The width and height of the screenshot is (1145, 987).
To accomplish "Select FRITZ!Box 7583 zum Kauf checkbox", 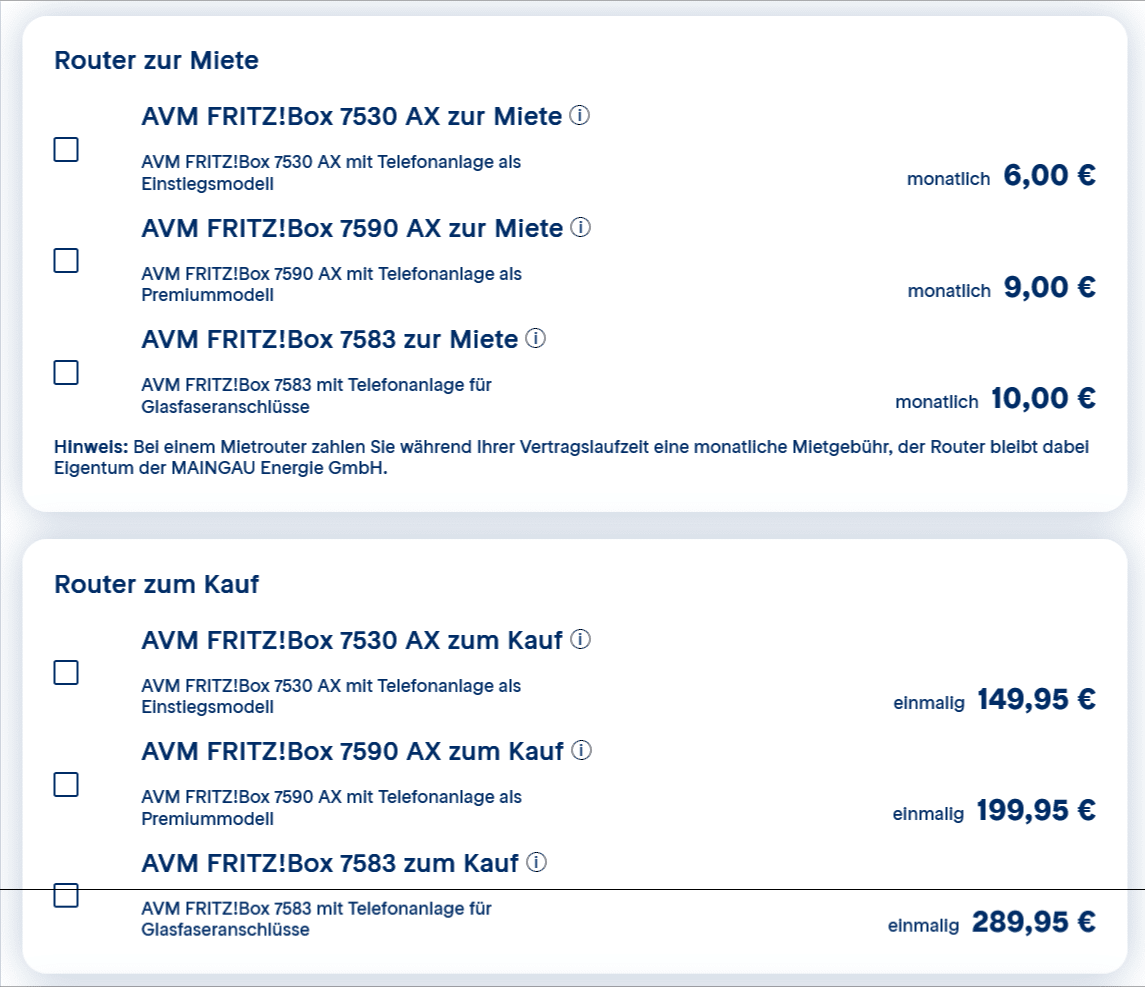I will coord(66,895).
